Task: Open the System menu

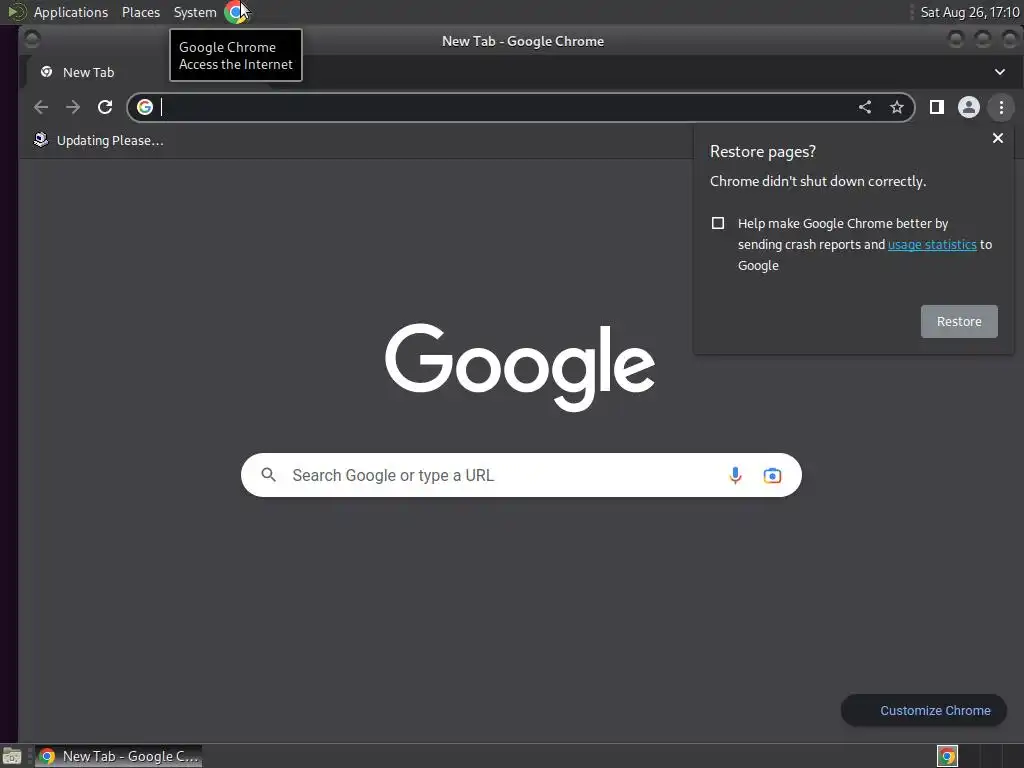Action: pos(195,12)
